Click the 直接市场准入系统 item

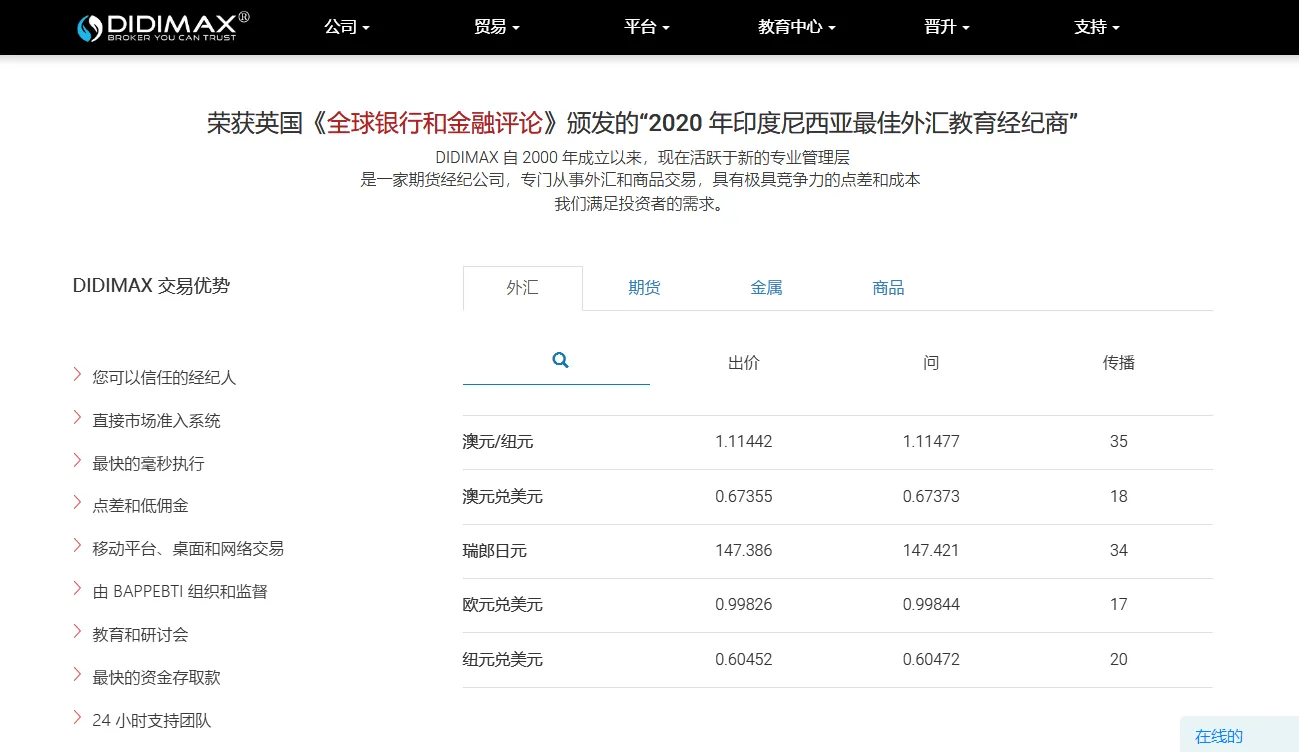(156, 420)
